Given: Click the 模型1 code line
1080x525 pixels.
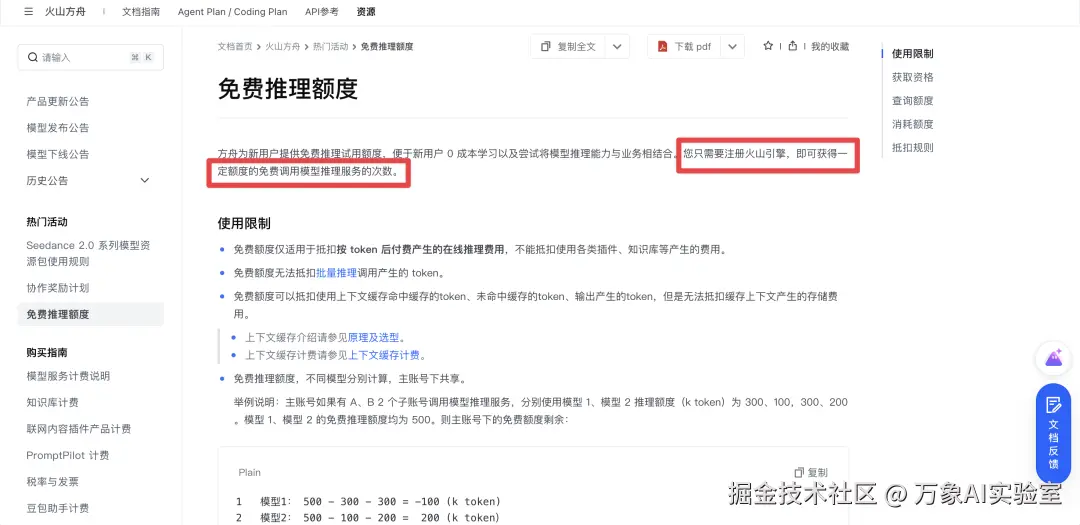Looking at the screenshot, I should coord(380,501).
